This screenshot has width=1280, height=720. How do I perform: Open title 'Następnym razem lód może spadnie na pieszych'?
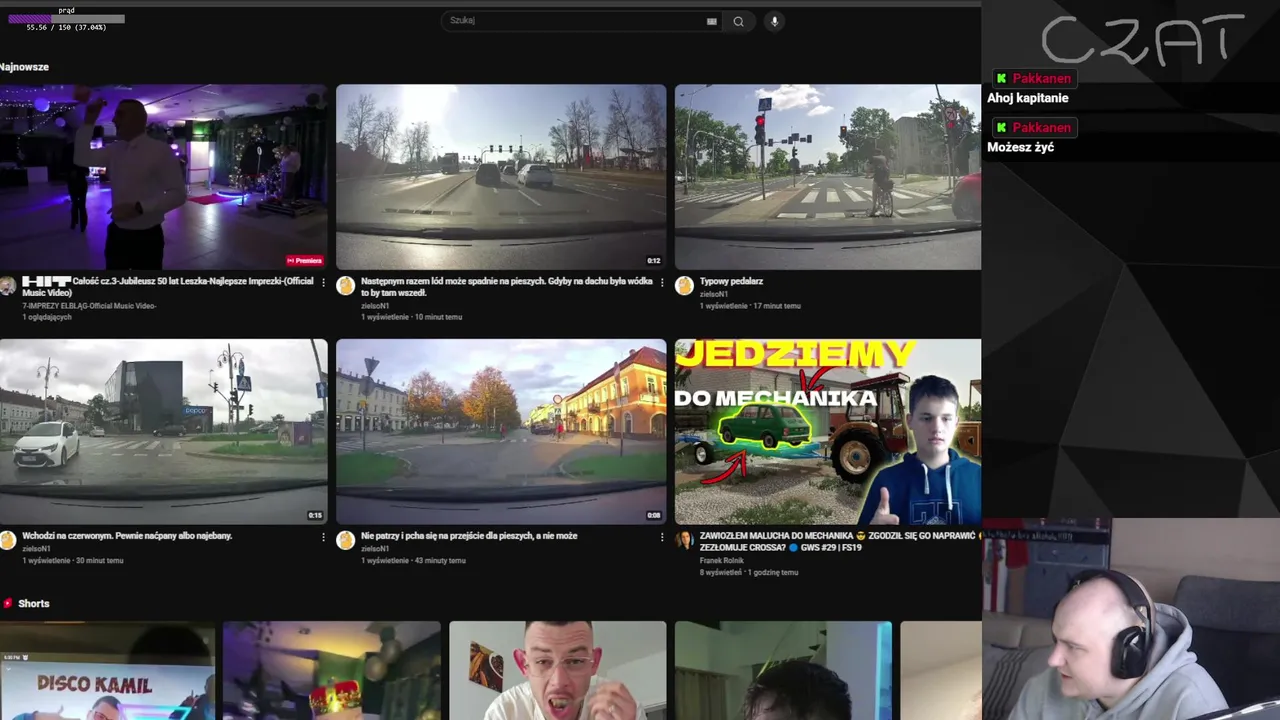click(x=507, y=287)
